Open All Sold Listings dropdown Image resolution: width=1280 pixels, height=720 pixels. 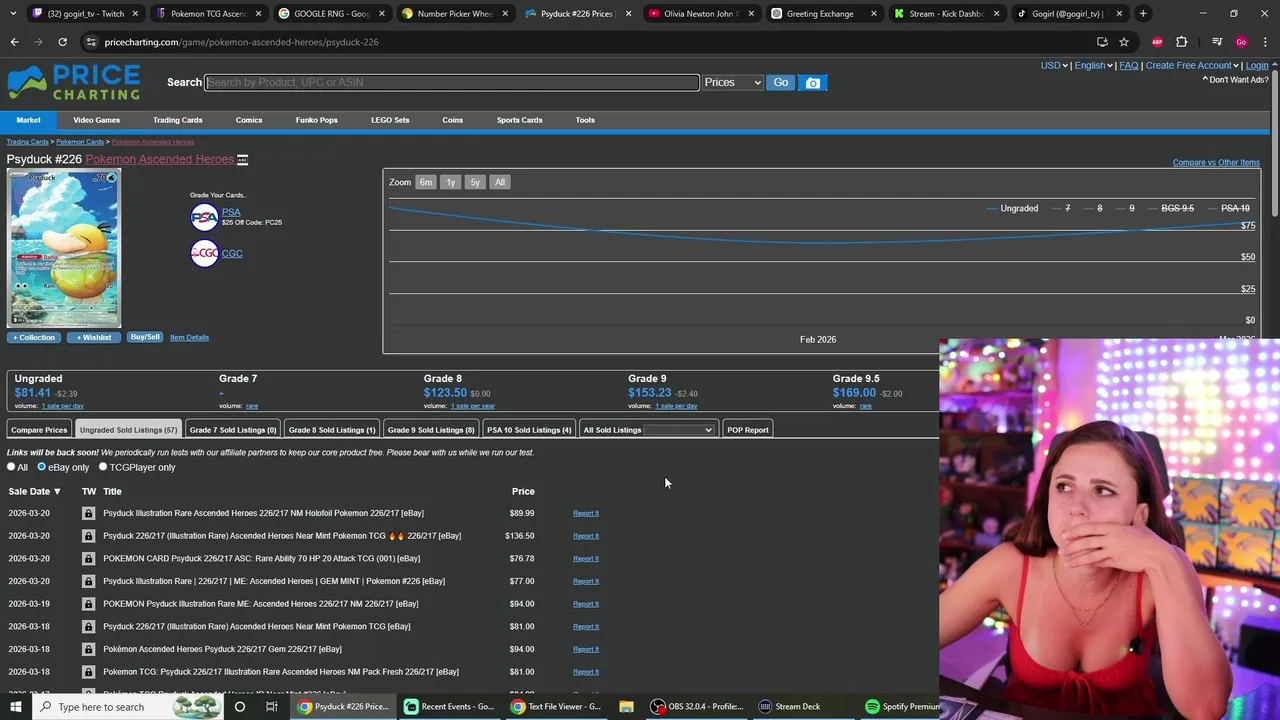[x=678, y=430]
